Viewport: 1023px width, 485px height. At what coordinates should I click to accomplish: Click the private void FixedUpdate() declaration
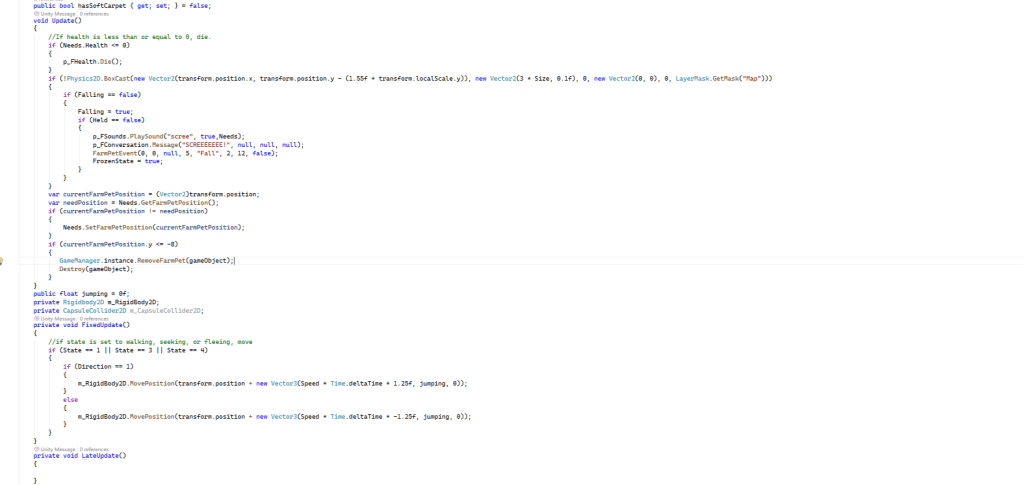pos(82,324)
